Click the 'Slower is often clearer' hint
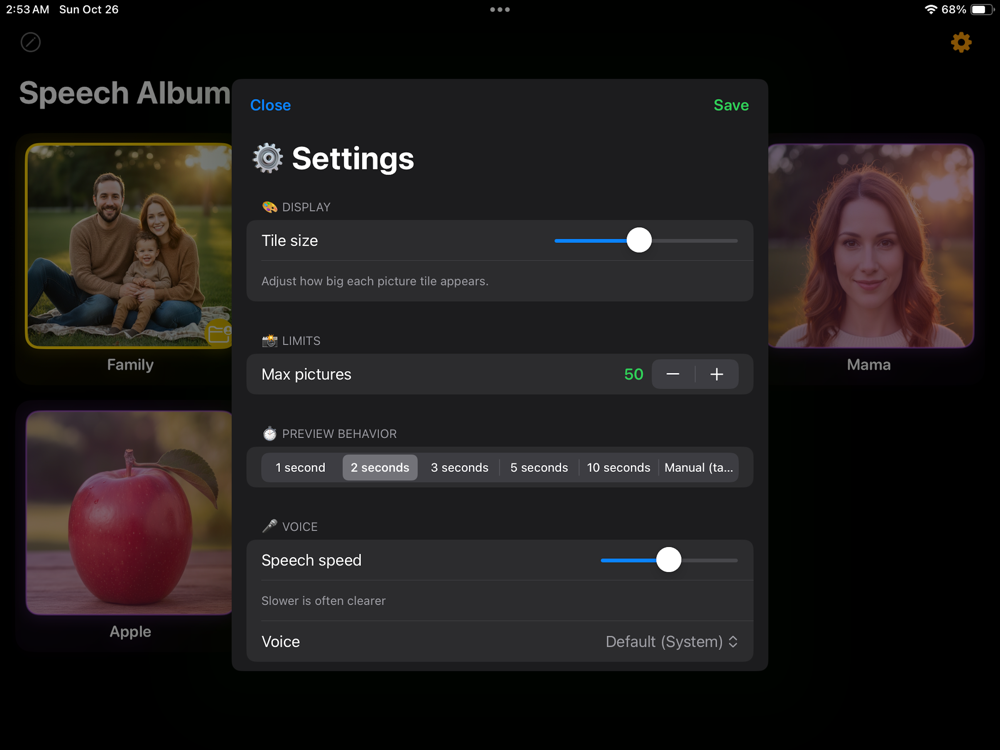This screenshot has height=750, width=1000. 323,601
